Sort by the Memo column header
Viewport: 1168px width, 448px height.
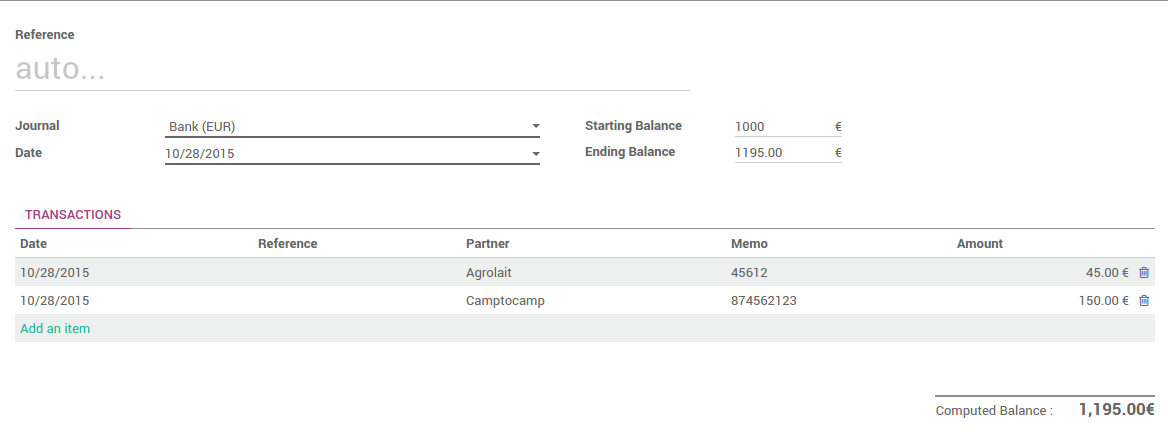tap(749, 244)
